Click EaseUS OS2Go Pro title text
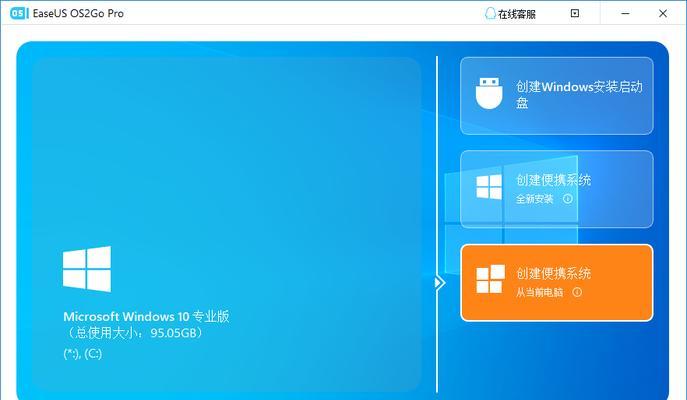 point(78,14)
